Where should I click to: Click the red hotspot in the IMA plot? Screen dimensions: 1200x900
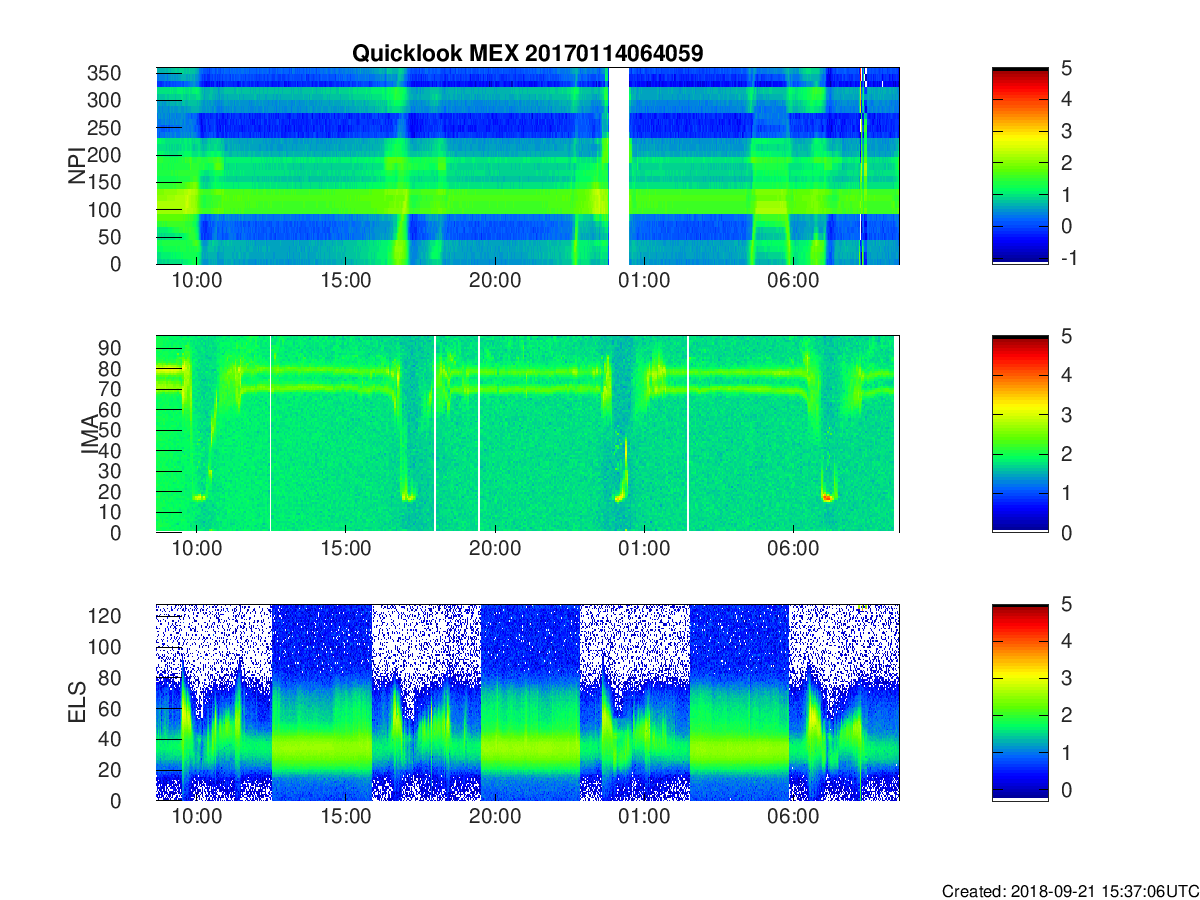click(x=827, y=496)
